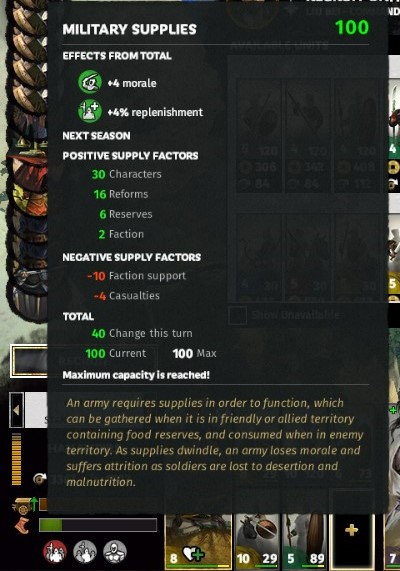Select the cavalry unit card showing 10 and 29
400x571 pixels.
pos(257,541)
